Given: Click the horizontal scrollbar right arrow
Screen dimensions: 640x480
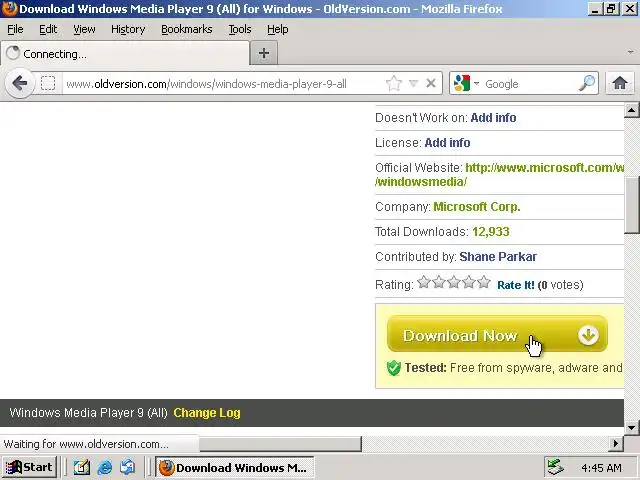Looking at the screenshot, I should [x=615, y=444].
